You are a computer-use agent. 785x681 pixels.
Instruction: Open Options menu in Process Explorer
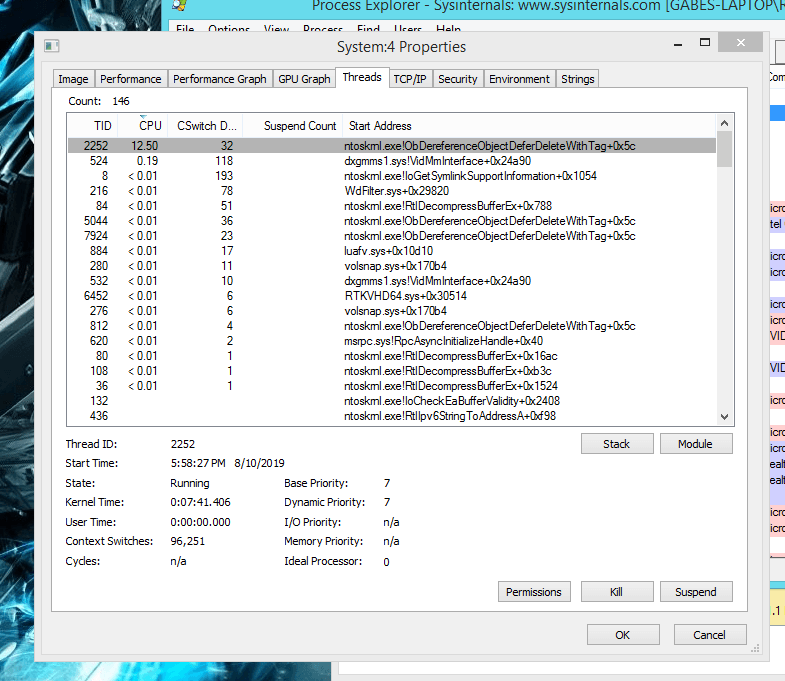point(229,29)
